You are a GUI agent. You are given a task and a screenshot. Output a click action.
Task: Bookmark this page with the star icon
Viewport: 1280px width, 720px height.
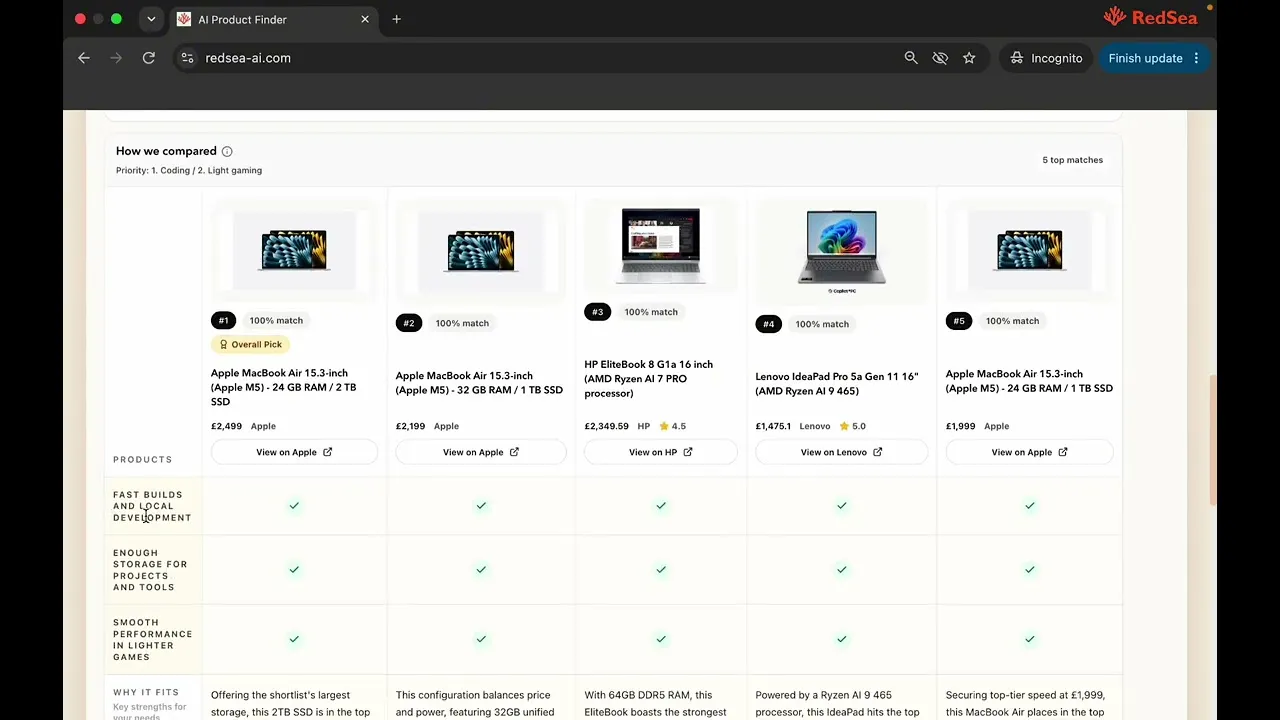(969, 58)
